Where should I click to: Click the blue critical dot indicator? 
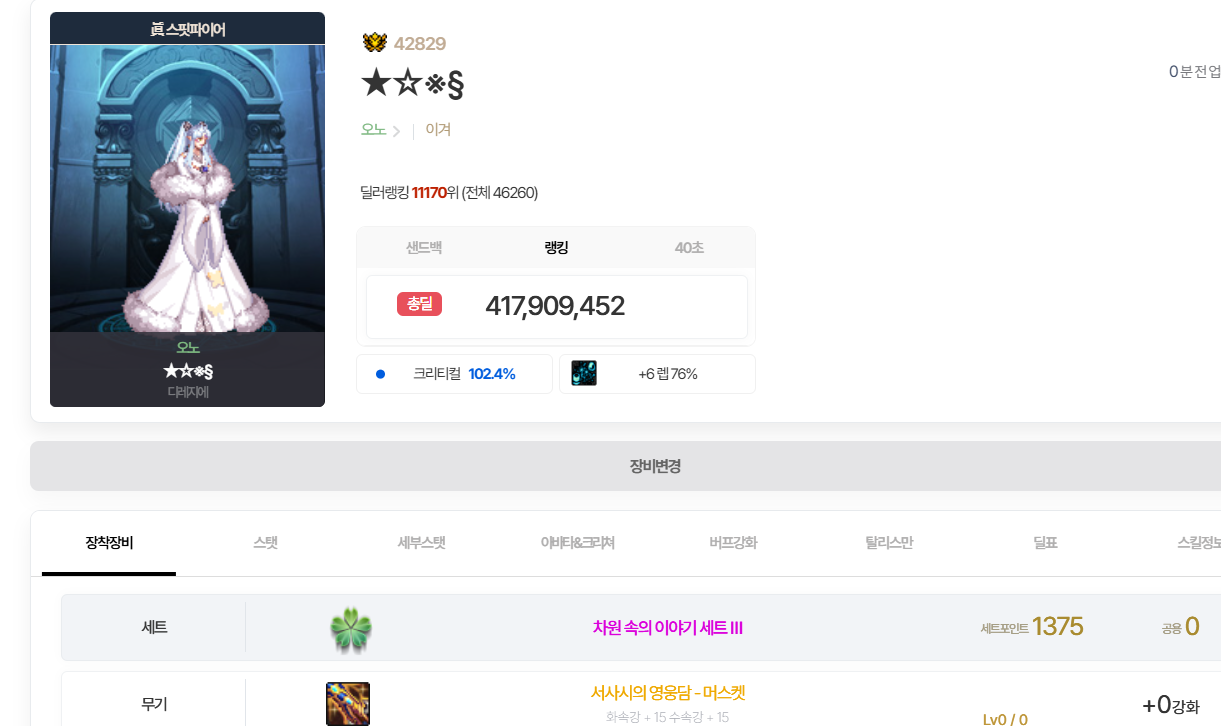click(x=380, y=374)
